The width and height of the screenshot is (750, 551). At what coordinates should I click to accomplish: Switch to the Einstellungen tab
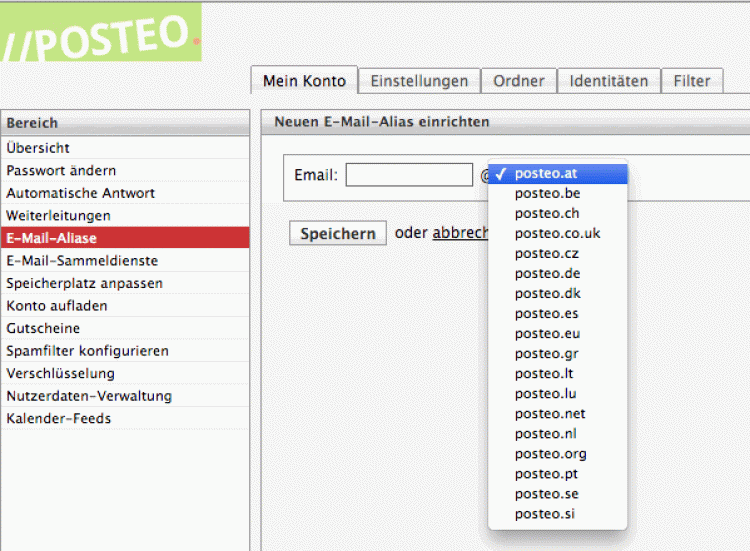click(x=419, y=81)
